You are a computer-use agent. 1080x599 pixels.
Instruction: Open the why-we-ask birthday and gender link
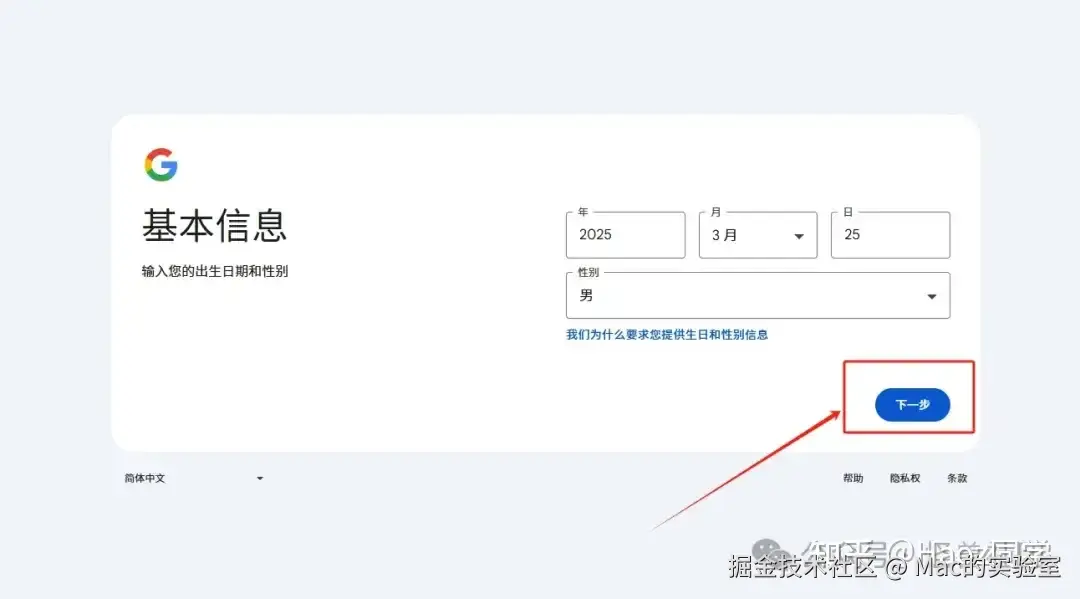click(x=667, y=335)
